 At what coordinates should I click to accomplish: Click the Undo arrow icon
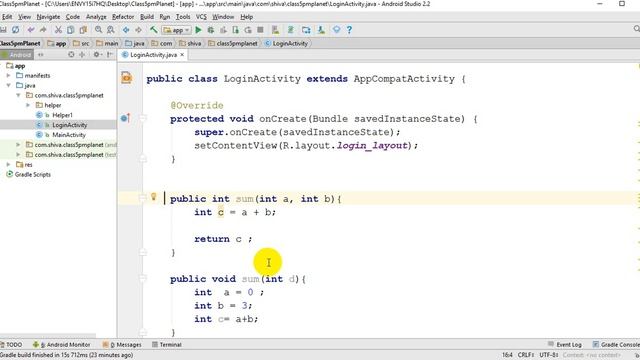pyautogui.click(x=31, y=30)
